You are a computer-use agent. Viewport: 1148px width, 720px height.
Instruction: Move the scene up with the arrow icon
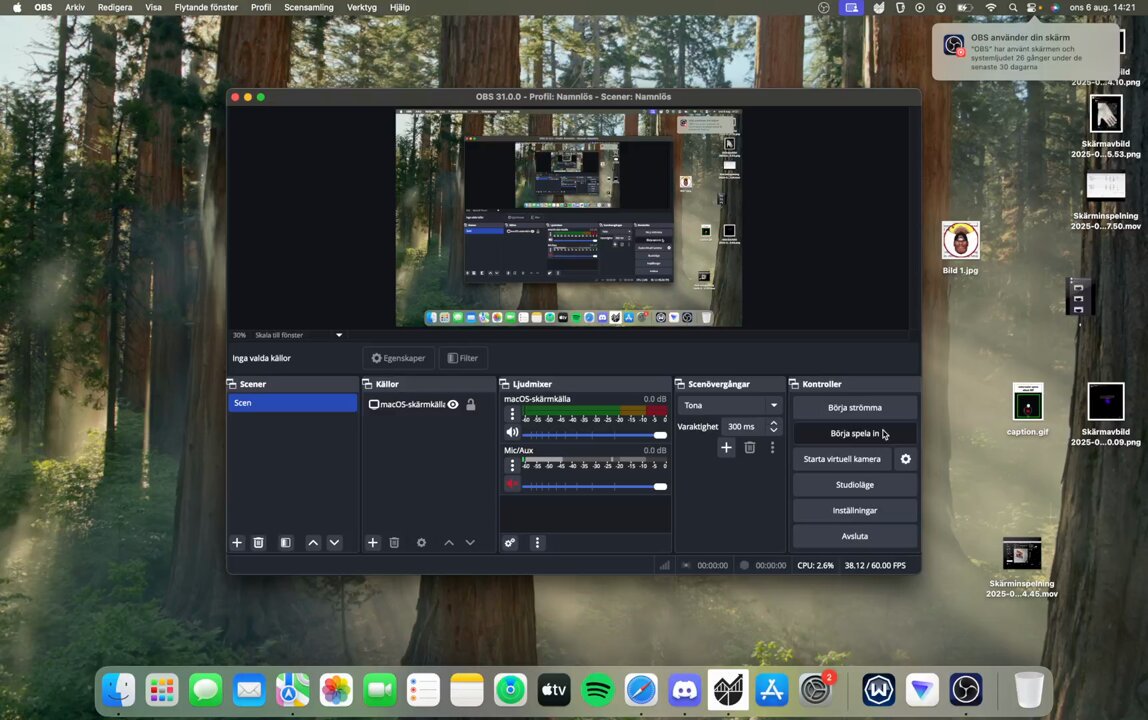point(313,543)
